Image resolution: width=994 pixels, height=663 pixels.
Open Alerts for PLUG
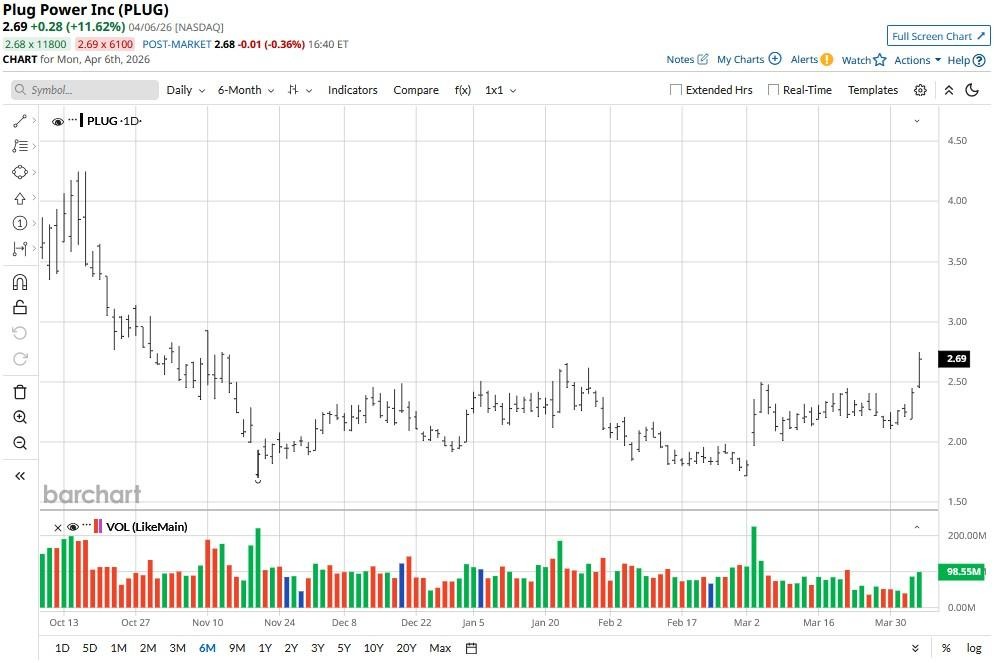(811, 60)
